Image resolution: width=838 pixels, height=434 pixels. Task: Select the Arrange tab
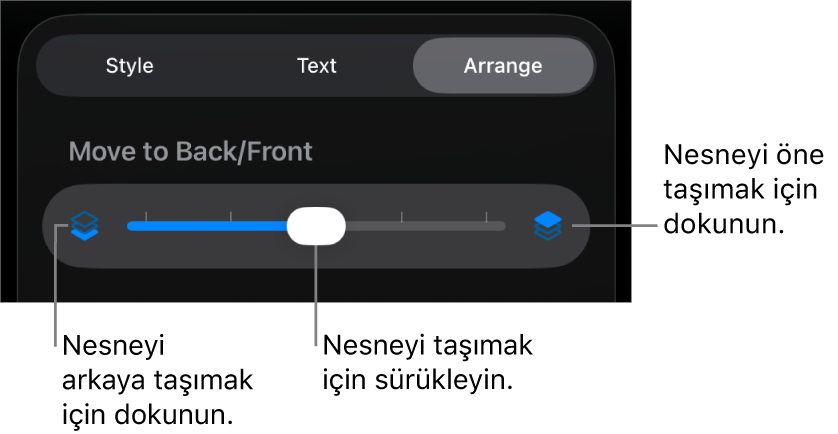point(503,66)
